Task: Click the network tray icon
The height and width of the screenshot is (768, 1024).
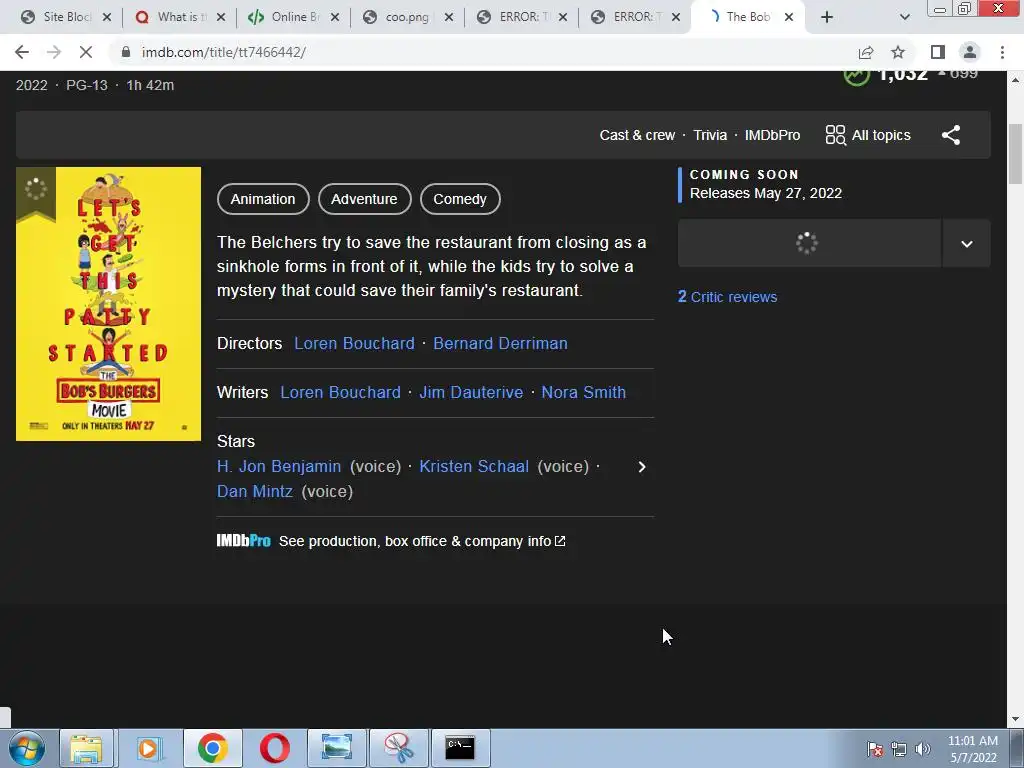Action: pyautogui.click(x=899, y=749)
